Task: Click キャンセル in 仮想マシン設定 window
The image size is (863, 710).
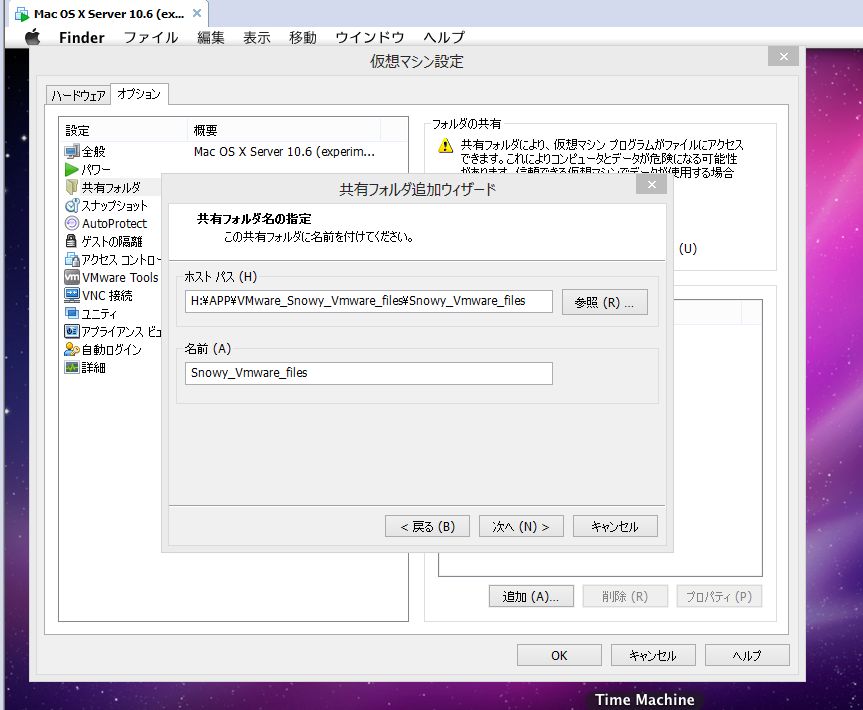Action: tap(653, 655)
